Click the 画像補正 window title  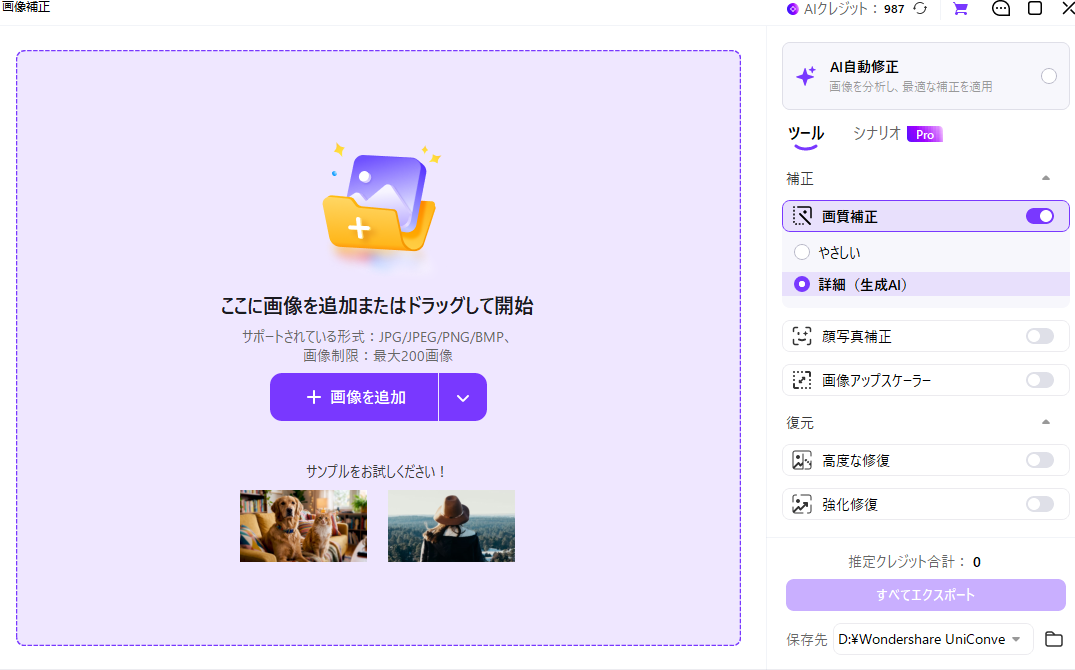(26, 7)
